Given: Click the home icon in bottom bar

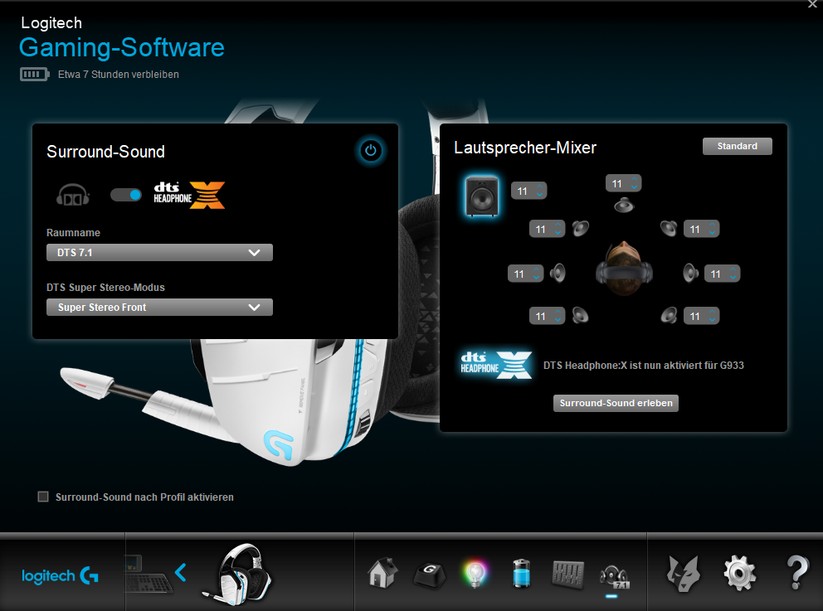Looking at the screenshot, I should coord(383,573).
